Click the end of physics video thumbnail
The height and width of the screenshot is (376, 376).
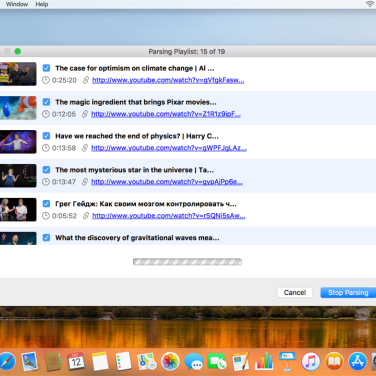coord(18,142)
